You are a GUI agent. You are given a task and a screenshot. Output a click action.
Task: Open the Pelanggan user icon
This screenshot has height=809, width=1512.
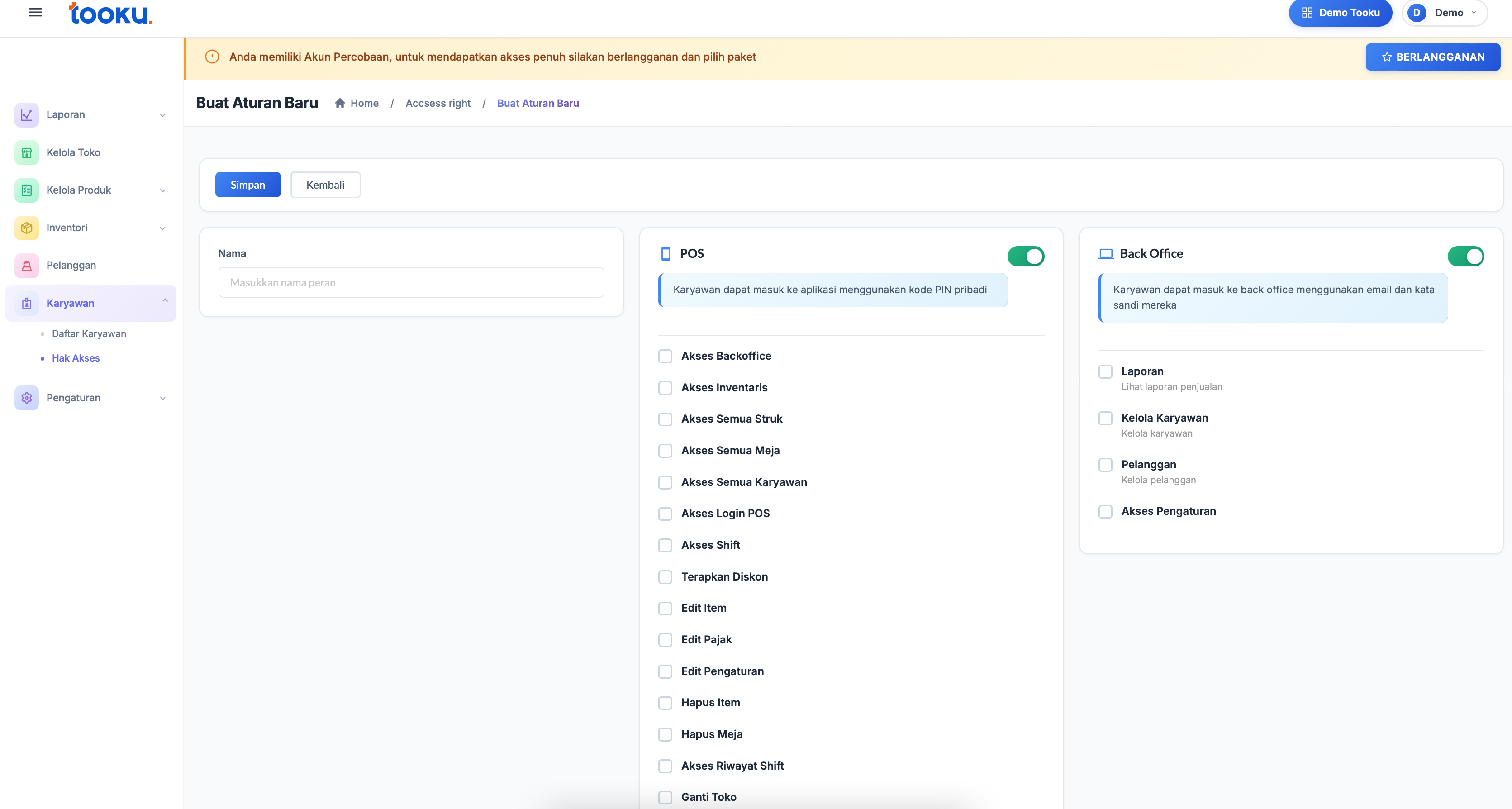(26, 265)
